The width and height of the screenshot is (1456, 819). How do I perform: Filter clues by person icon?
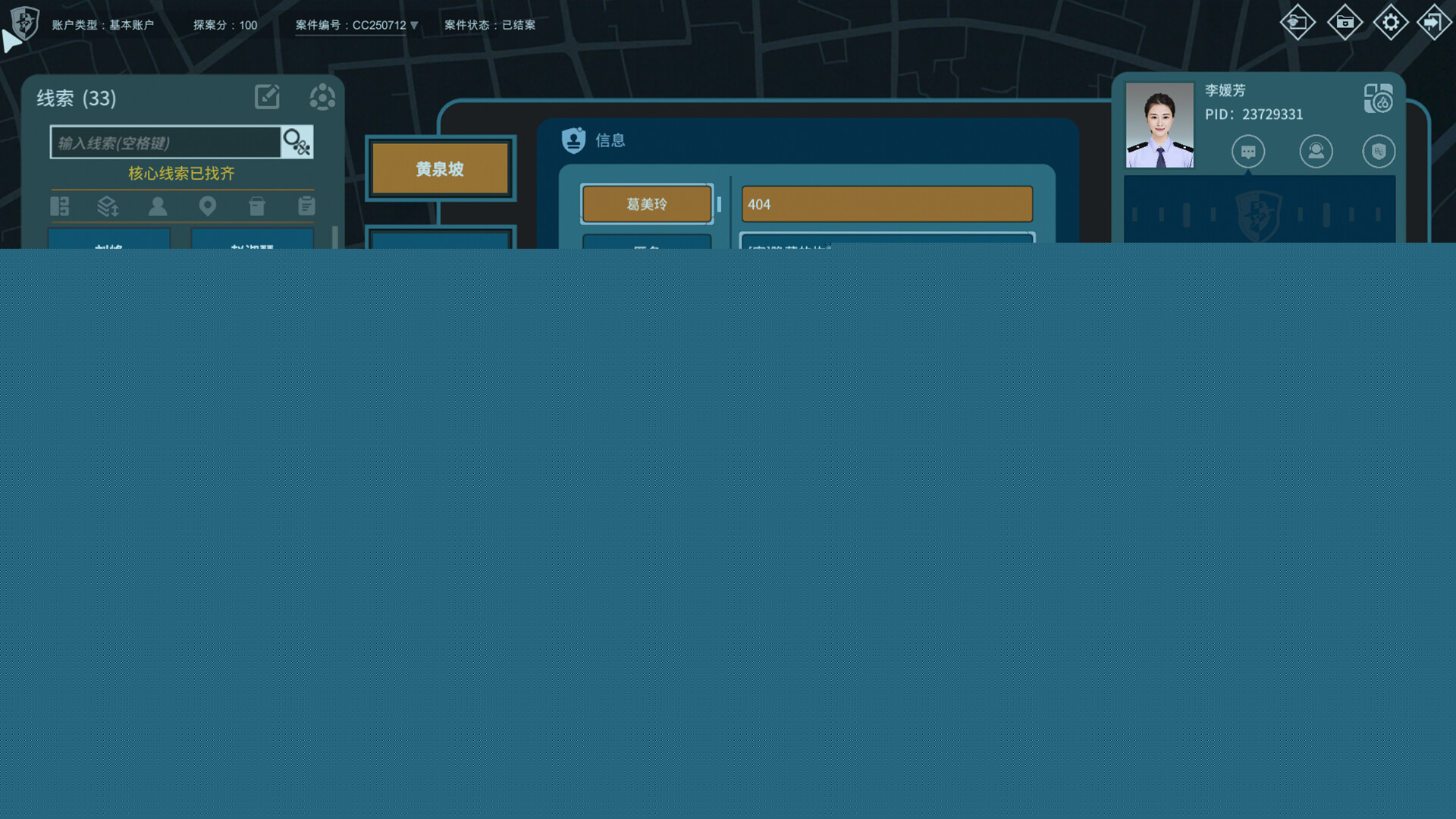tap(158, 206)
